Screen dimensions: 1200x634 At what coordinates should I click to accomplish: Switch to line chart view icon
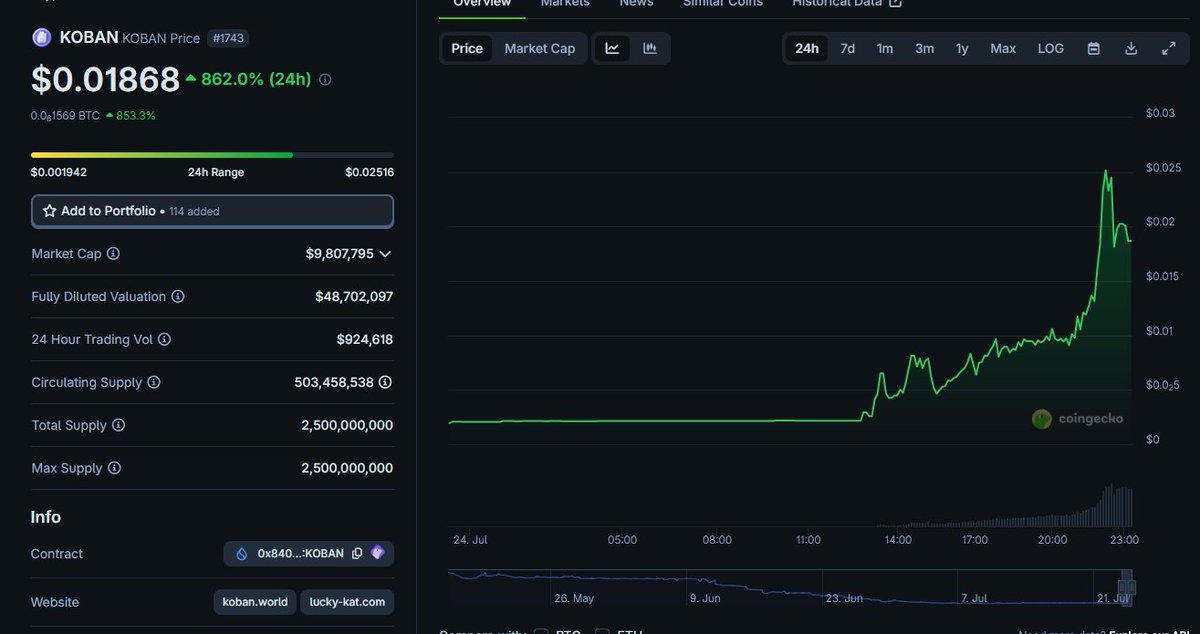tap(612, 48)
